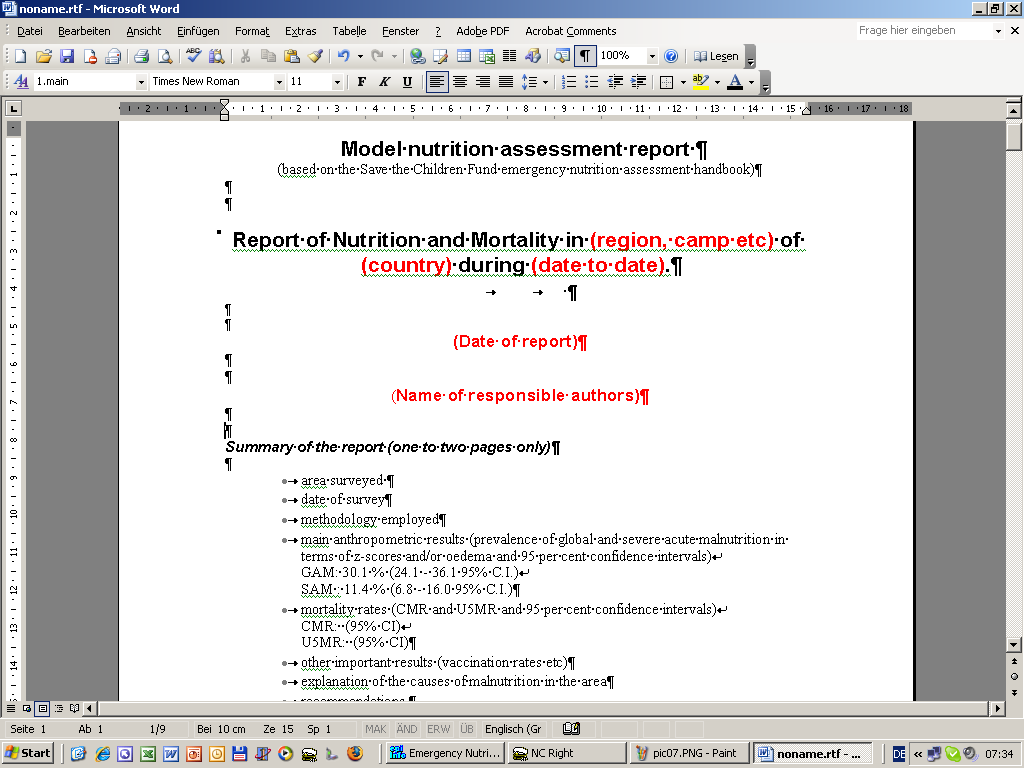Click the Undo arrow icon
Image resolution: width=1024 pixels, height=768 pixels.
click(x=344, y=56)
